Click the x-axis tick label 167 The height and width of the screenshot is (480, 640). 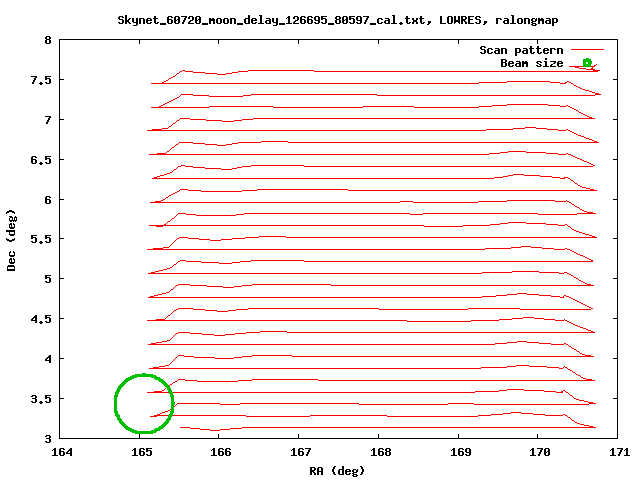[x=300, y=452]
